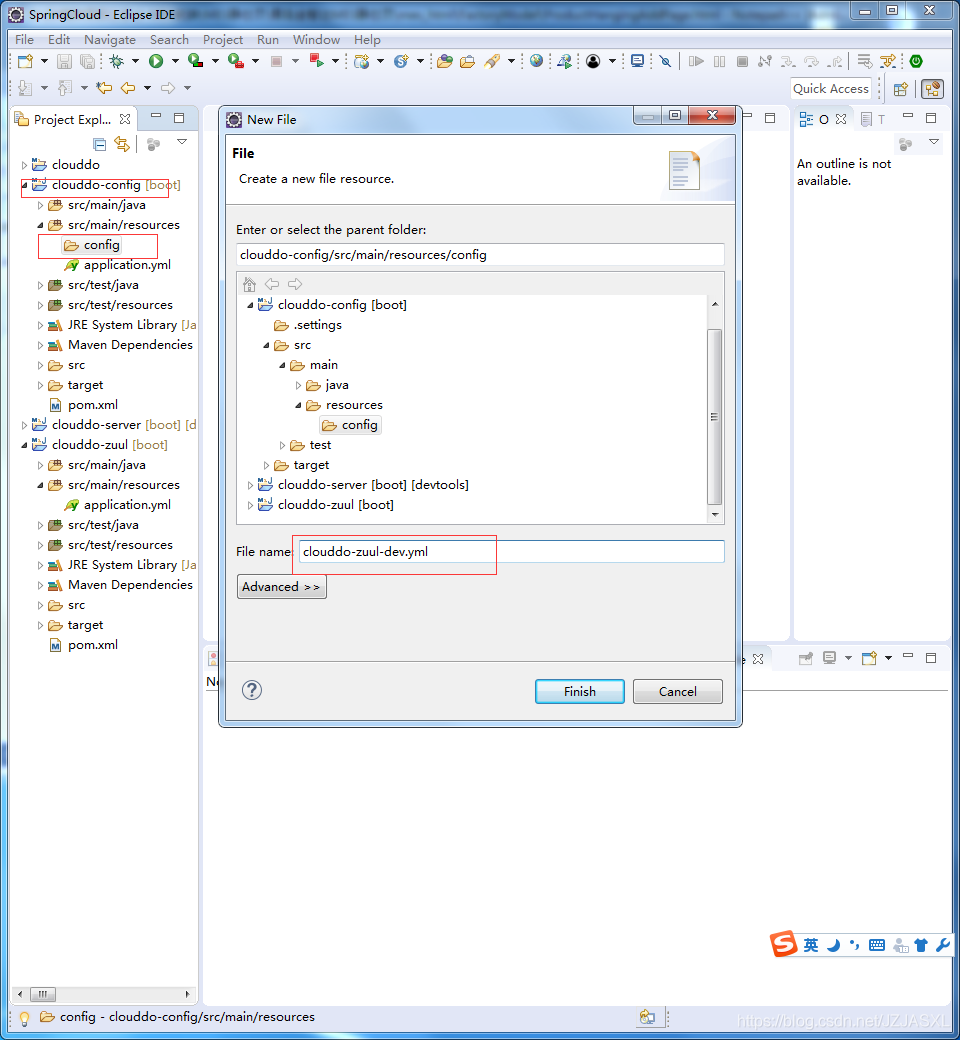Click the Suspend pause icon

(719, 62)
